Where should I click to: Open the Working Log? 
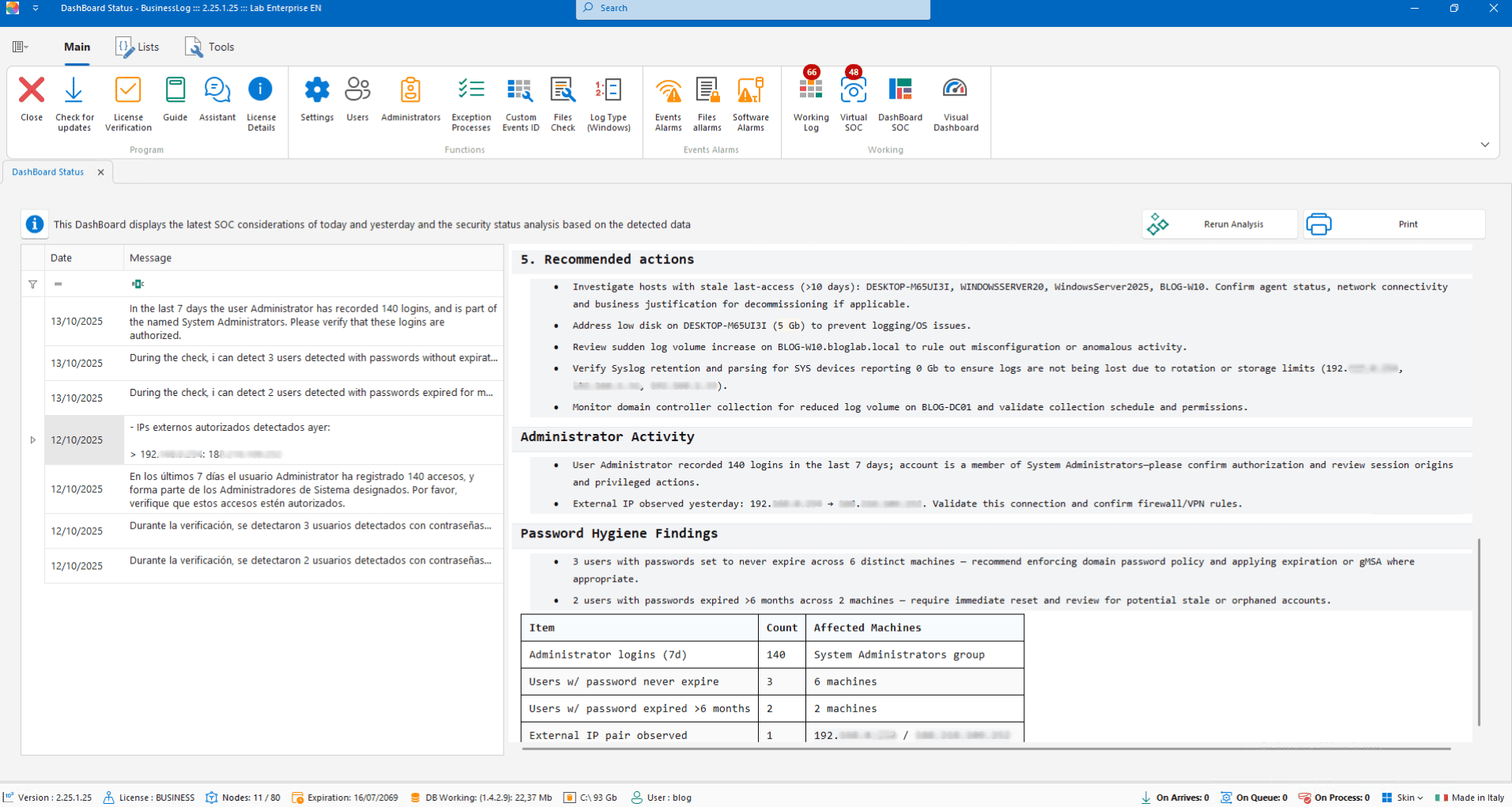(811, 103)
